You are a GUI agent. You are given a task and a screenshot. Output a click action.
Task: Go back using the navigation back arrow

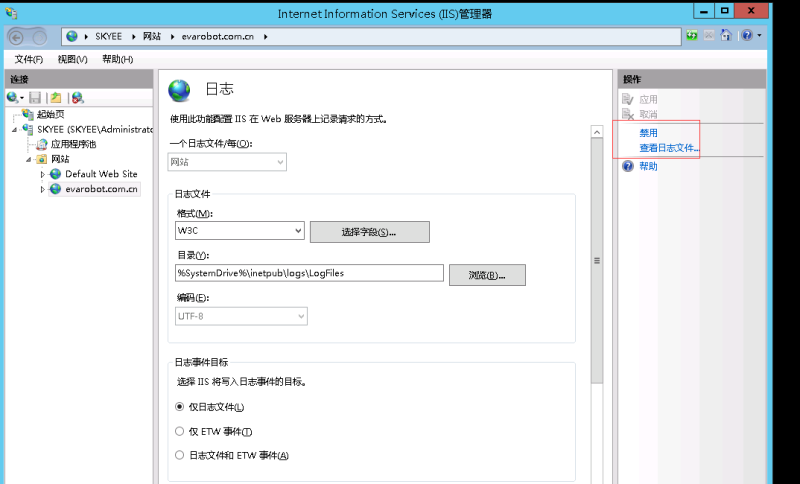click(16, 37)
